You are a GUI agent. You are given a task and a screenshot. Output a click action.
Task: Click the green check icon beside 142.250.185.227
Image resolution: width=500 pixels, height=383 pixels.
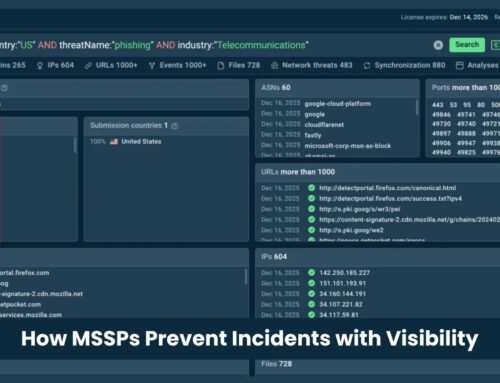click(311, 273)
